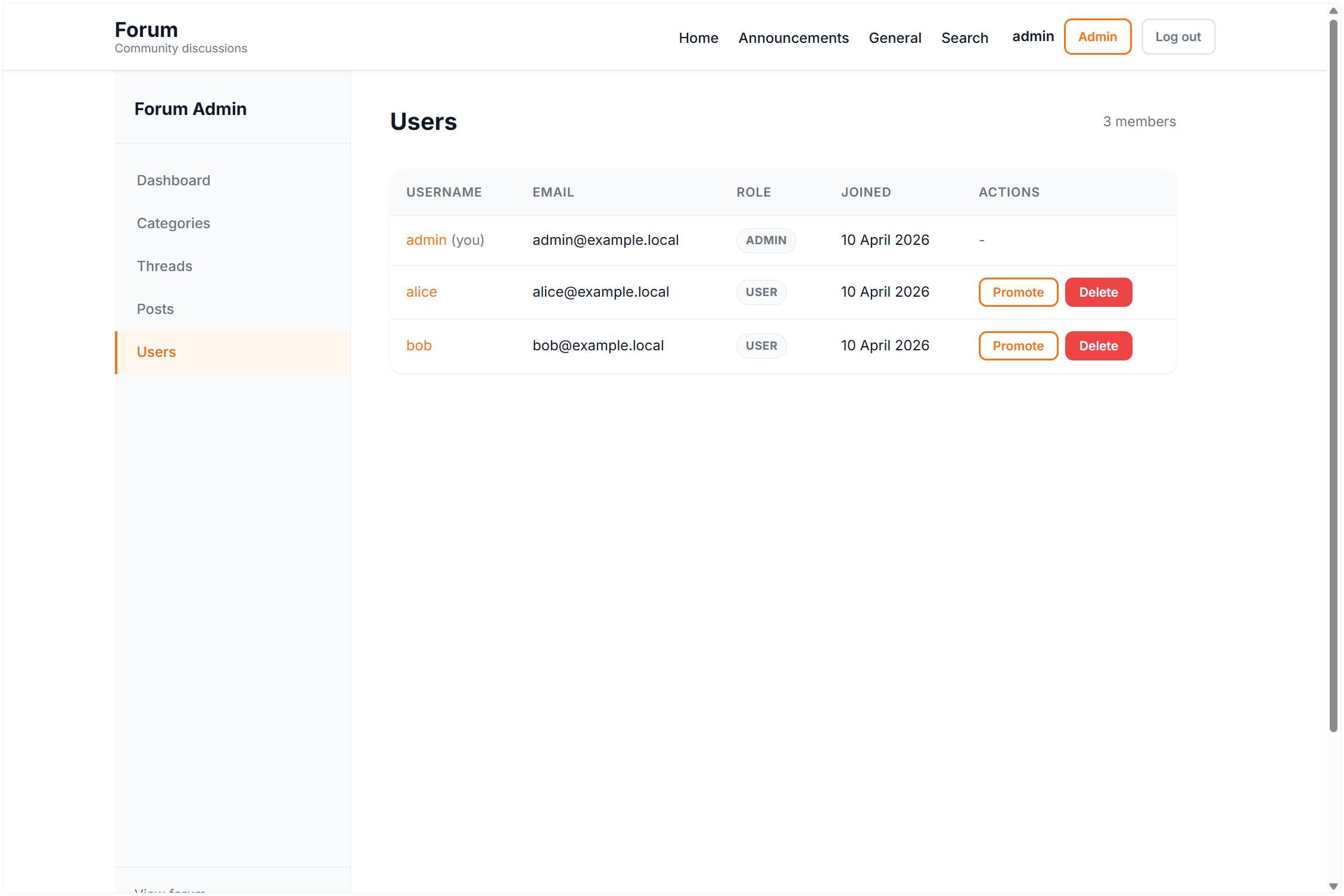Image resolution: width=1344 pixels, height=896 pixels.
Task: Delete alice's account
Action: 1099,292
